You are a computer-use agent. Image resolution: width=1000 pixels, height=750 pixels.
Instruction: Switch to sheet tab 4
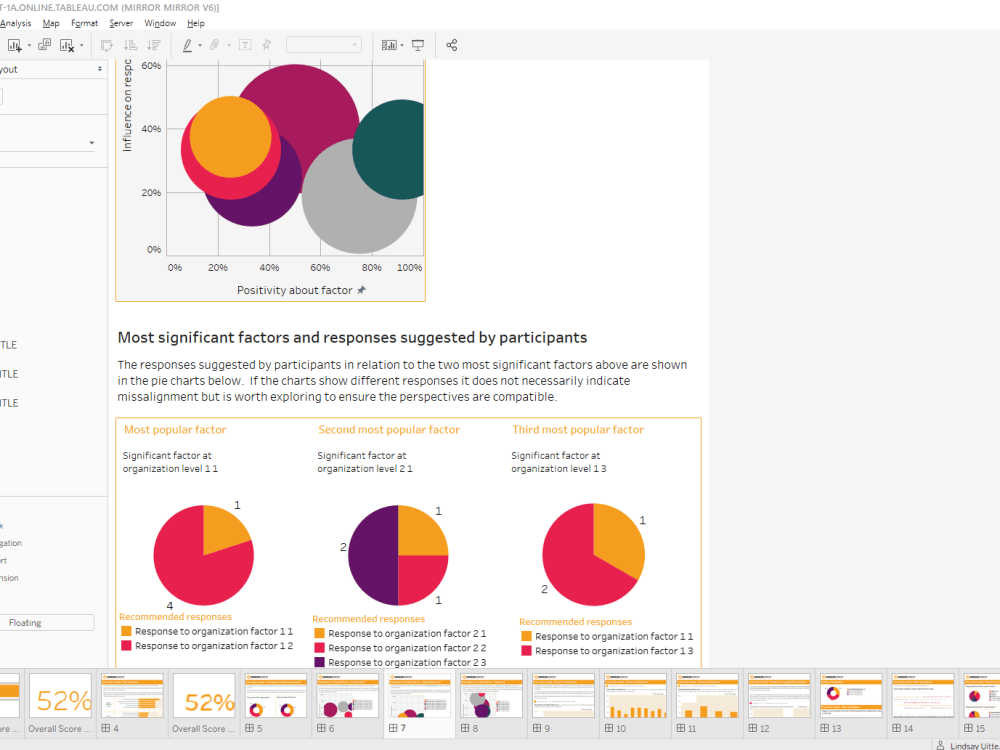(133, 704)
